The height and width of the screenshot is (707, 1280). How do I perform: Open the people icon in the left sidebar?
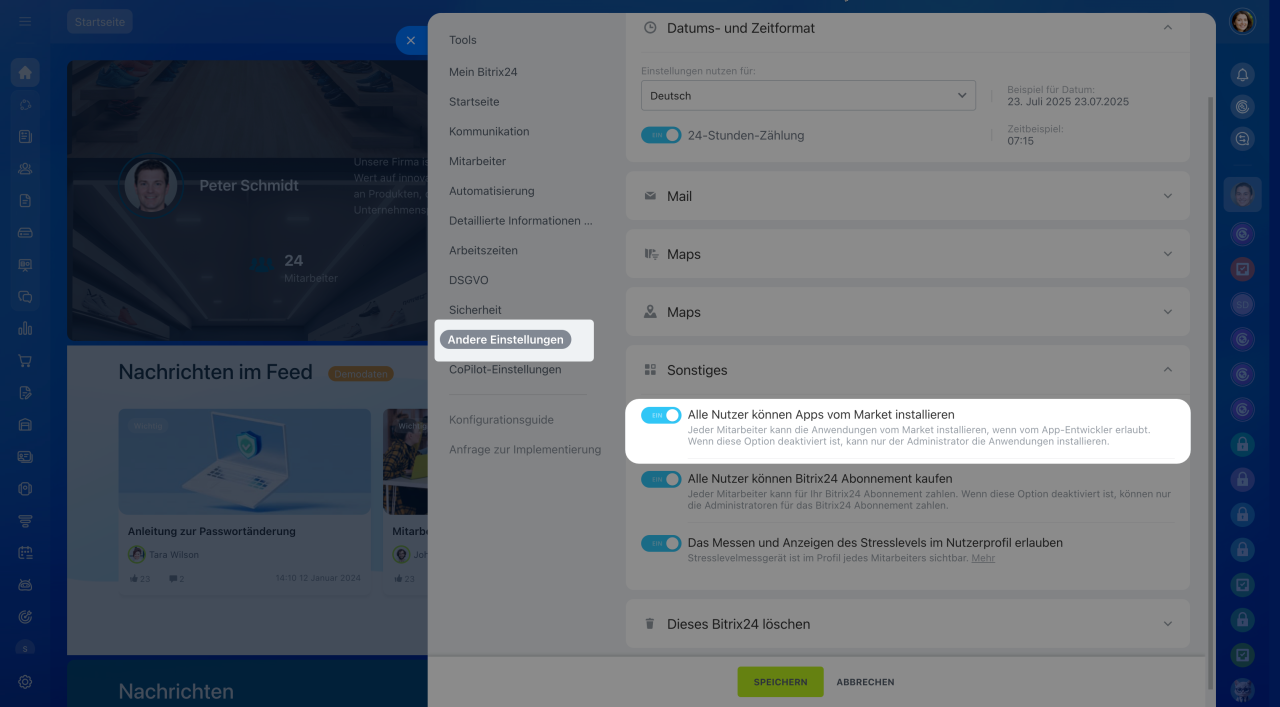coord(25,169)
